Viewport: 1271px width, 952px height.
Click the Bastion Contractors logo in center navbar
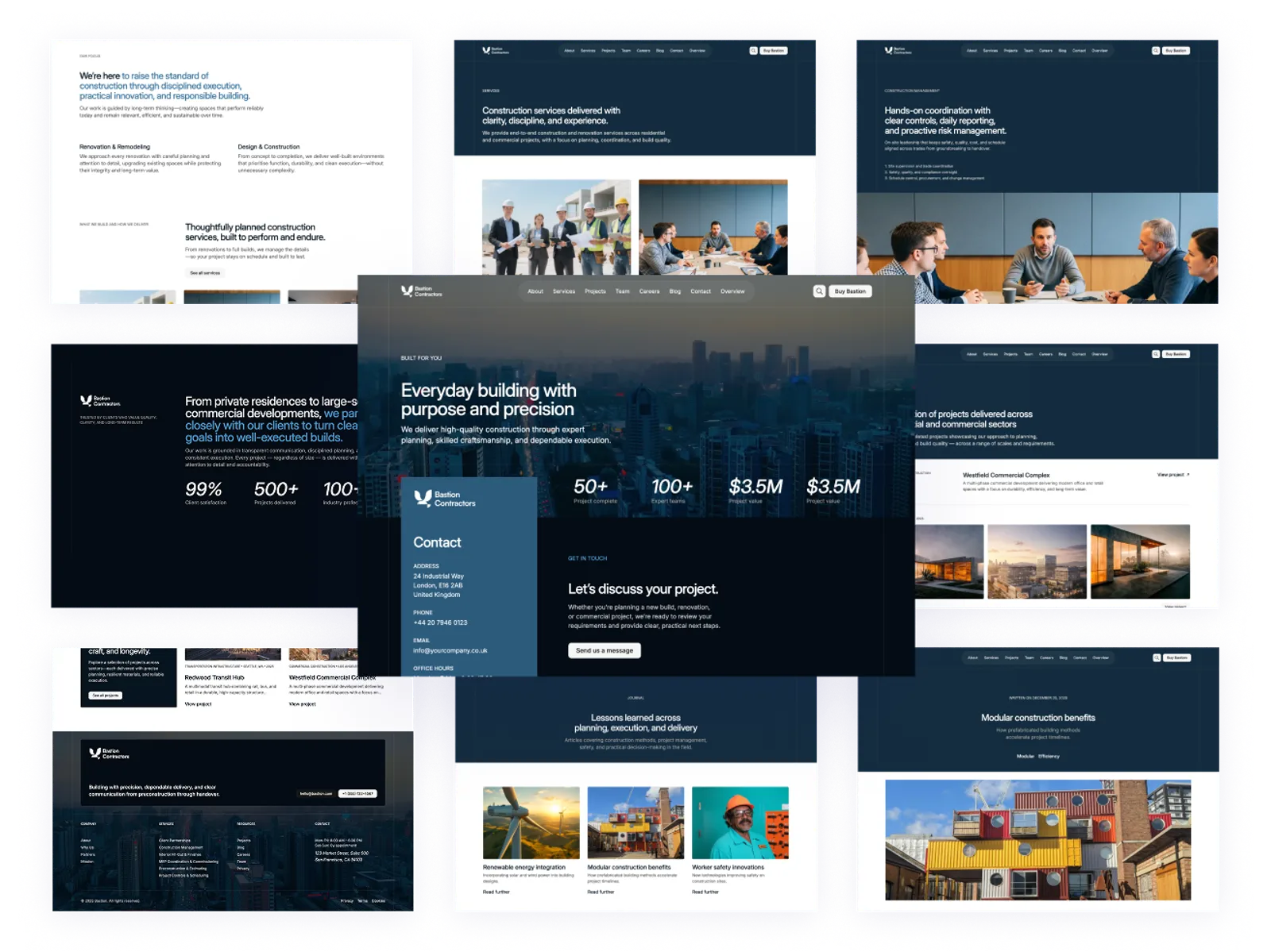pyautogui.click(x=422, y=291)
